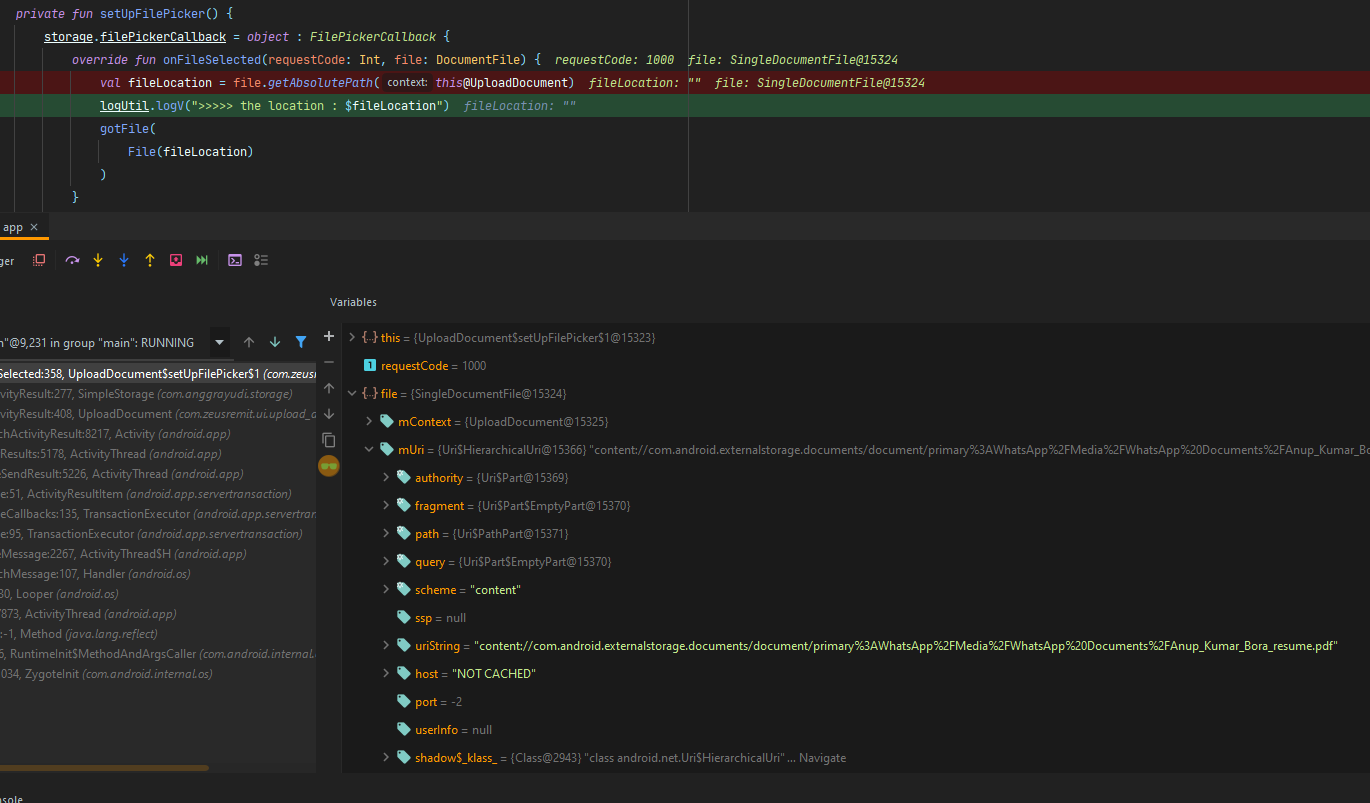
Task: Click the layout settings icon in debug toolbar
Action: coord(260,260)
